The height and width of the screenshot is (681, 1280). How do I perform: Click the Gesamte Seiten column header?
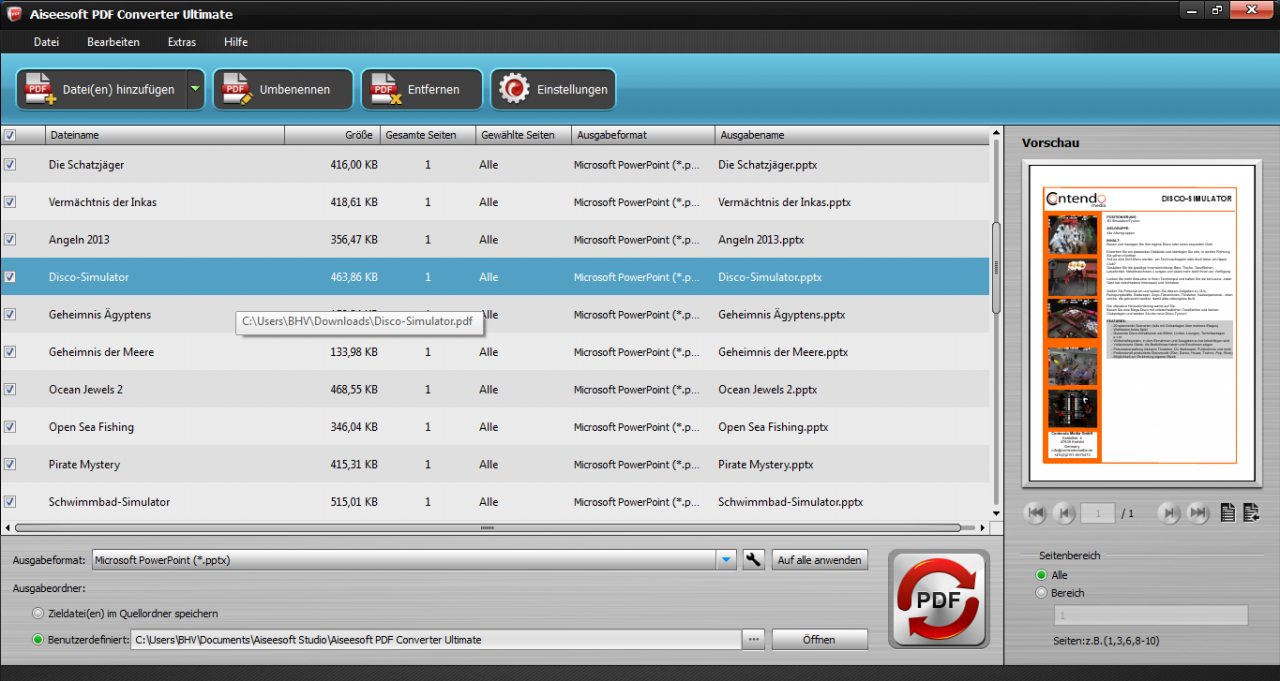pos(428,135)
